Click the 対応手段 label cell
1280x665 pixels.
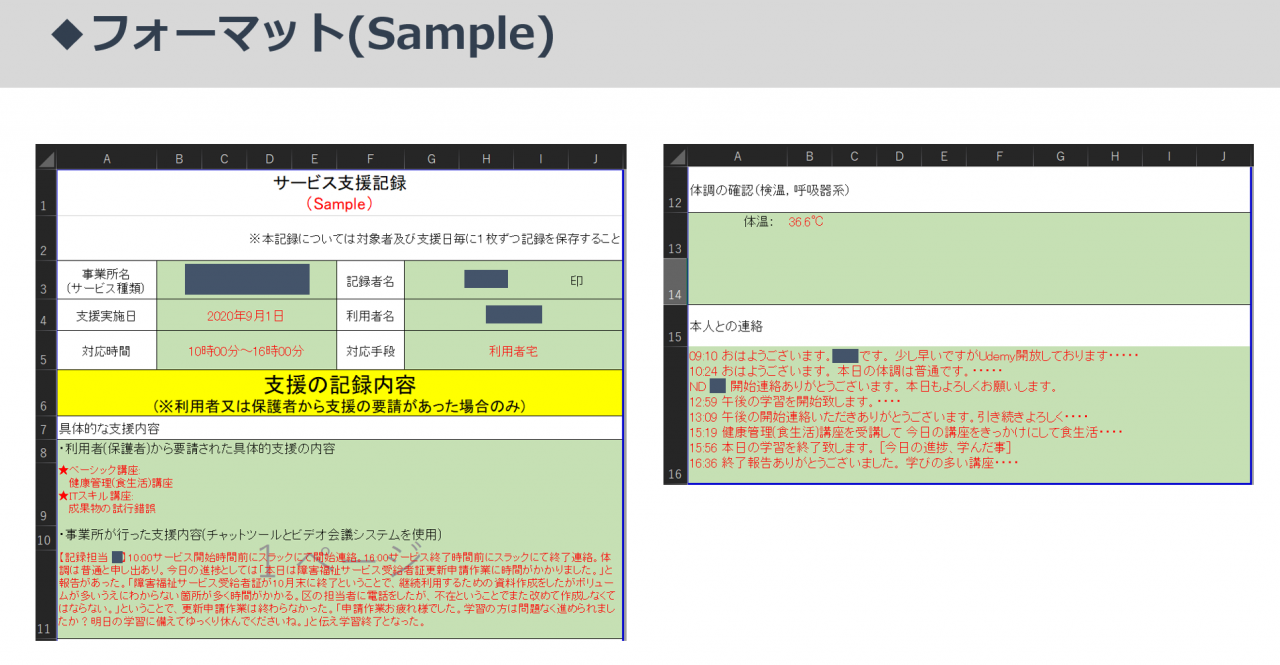pos(370,351)
